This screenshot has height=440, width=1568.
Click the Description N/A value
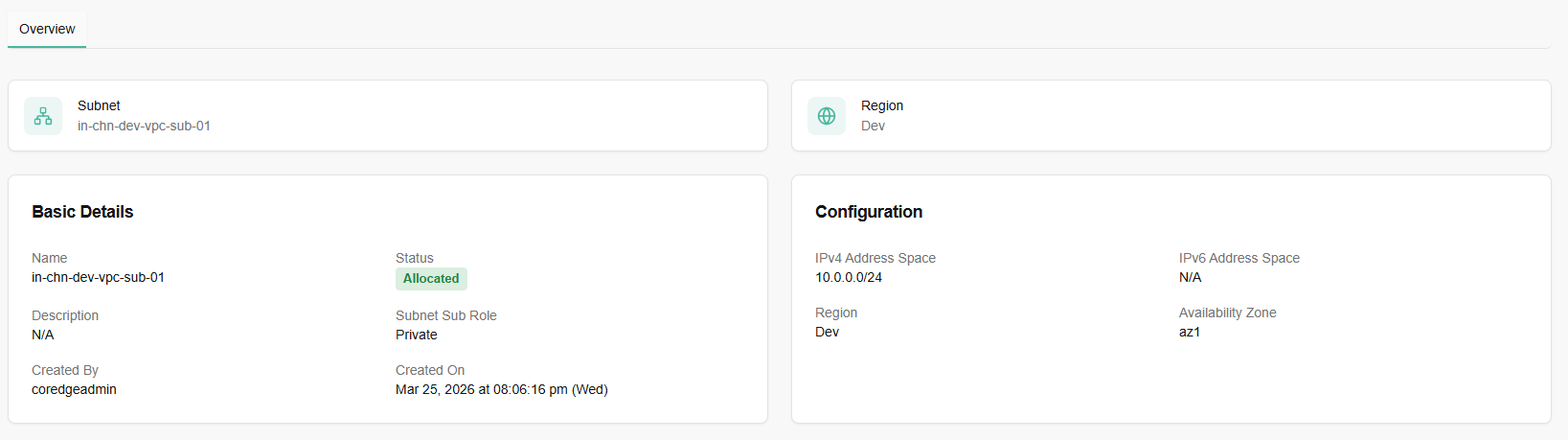tap(43, 335)
